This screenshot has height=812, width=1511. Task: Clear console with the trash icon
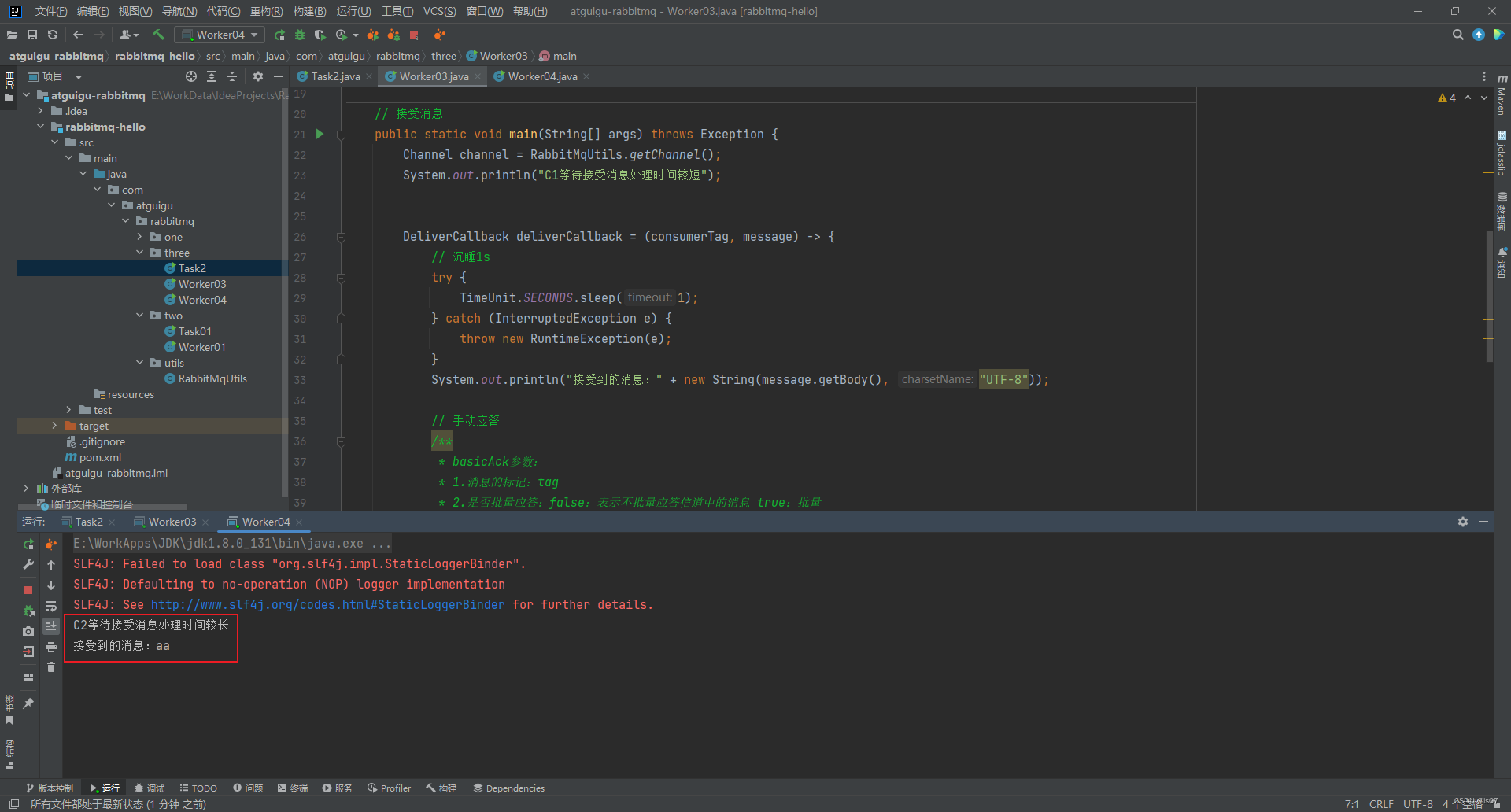tap(51, 667)
